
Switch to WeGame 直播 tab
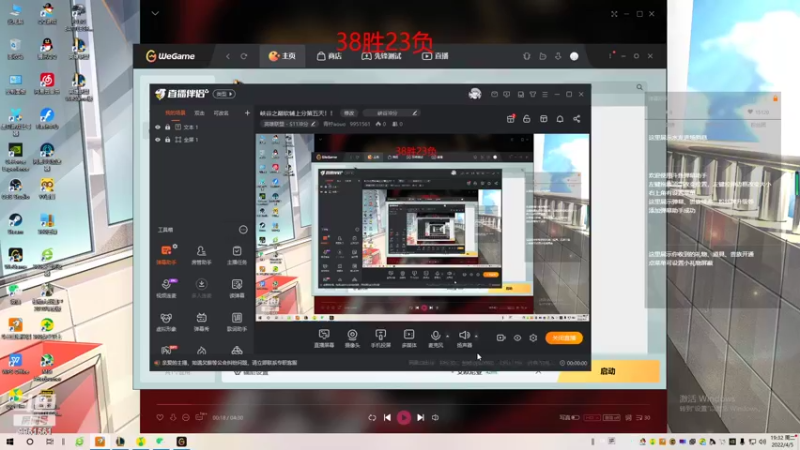(435, 56)
